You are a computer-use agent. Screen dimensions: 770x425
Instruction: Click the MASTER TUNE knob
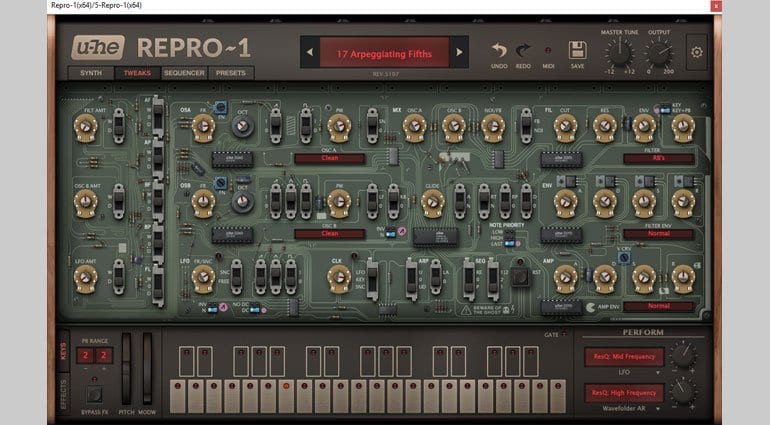pyautogui.click(x=620, y=53)
